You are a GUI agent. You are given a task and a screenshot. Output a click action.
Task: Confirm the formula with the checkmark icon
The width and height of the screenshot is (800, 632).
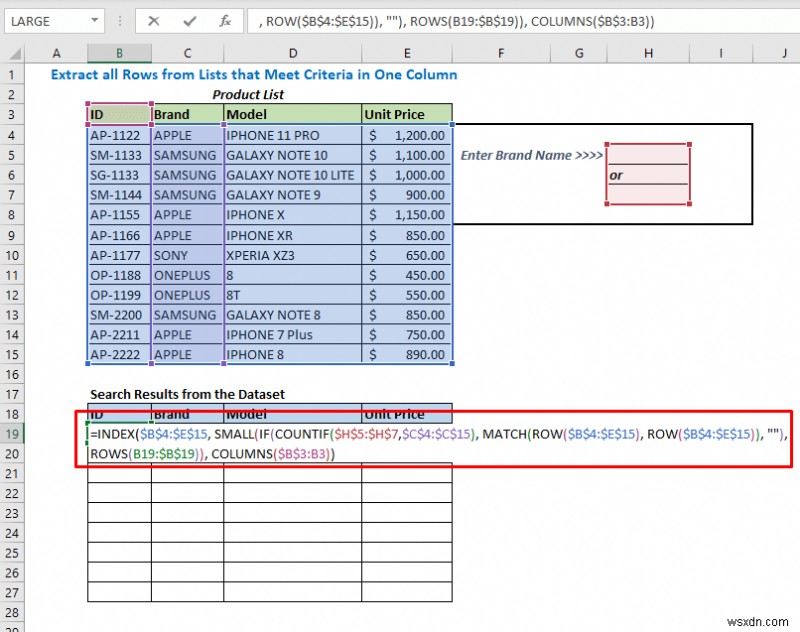(x=189, y=21)
